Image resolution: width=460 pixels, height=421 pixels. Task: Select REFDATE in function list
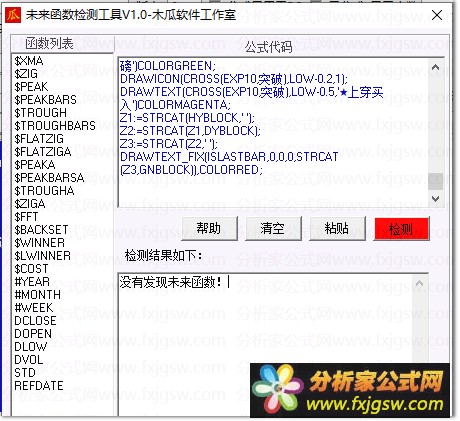pyautogui.click(x=39, y=386)
